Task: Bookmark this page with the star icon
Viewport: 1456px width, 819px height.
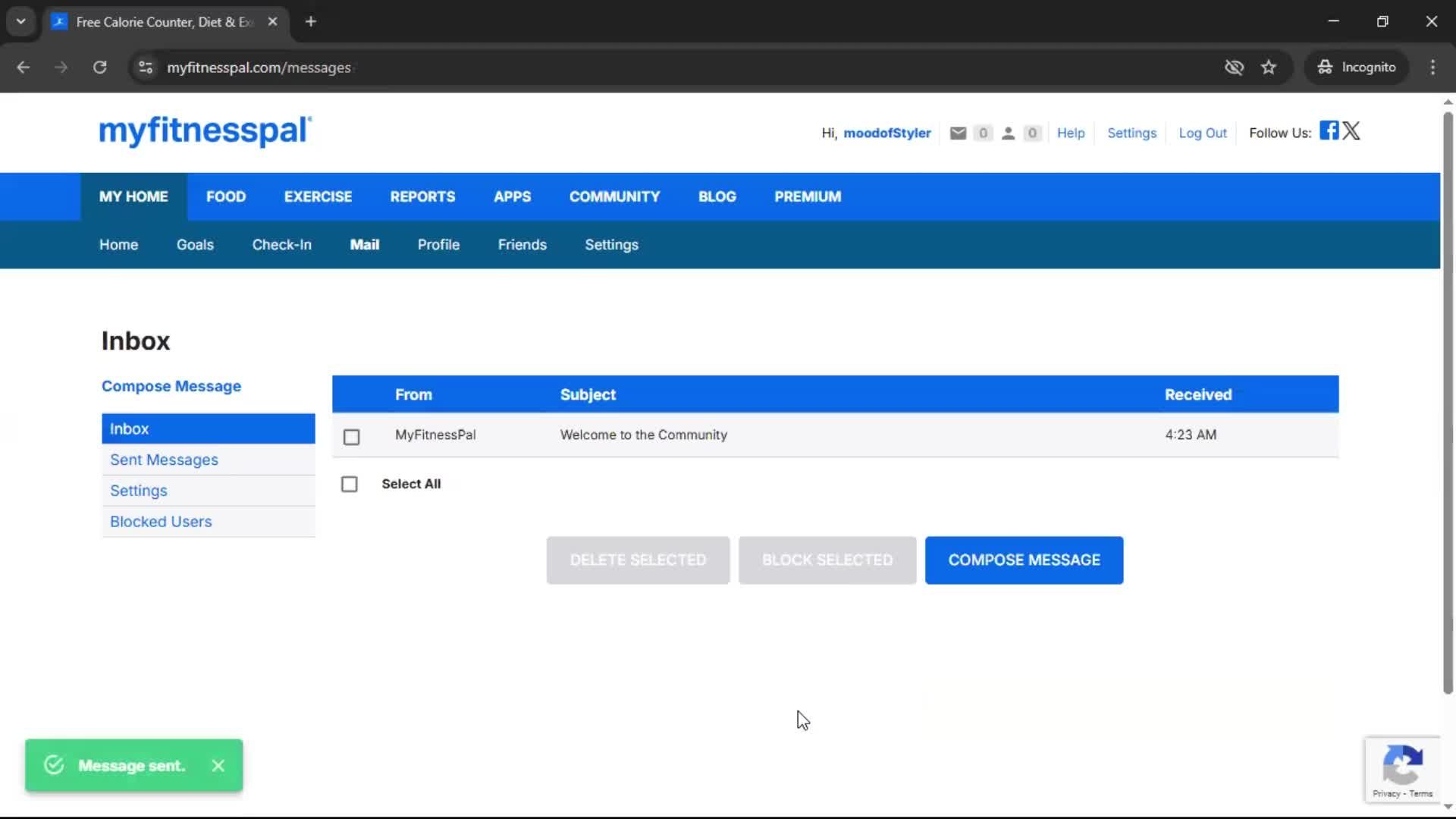Action: (x=1269, y=67)
